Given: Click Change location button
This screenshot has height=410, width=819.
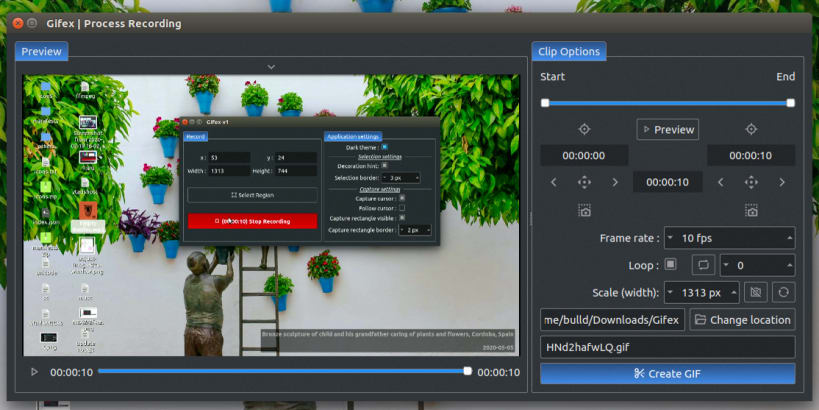Looking at the screenshot, I should coord(742,320).
